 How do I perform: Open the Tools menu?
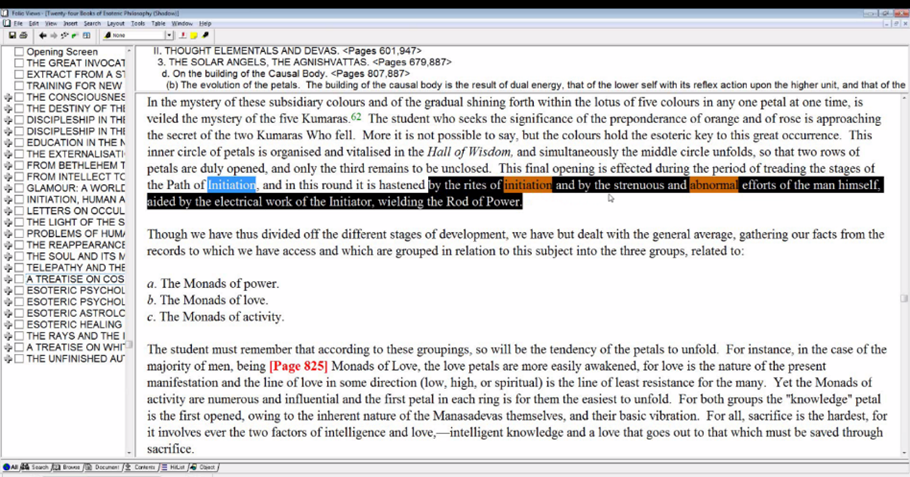coord(138,24)
